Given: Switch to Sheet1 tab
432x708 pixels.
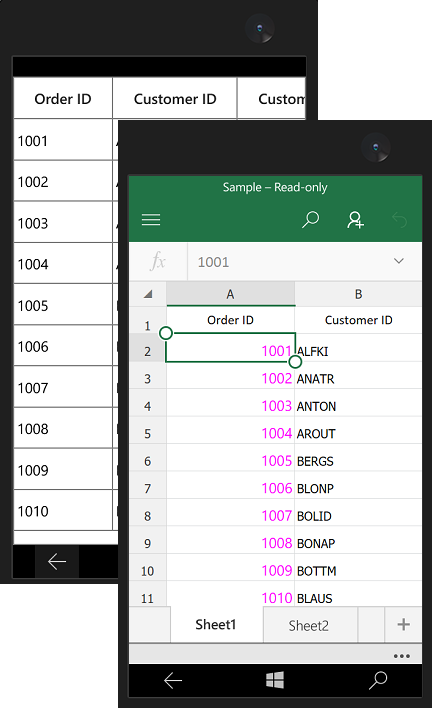Looking at the screenshot, I should [216, 624].
